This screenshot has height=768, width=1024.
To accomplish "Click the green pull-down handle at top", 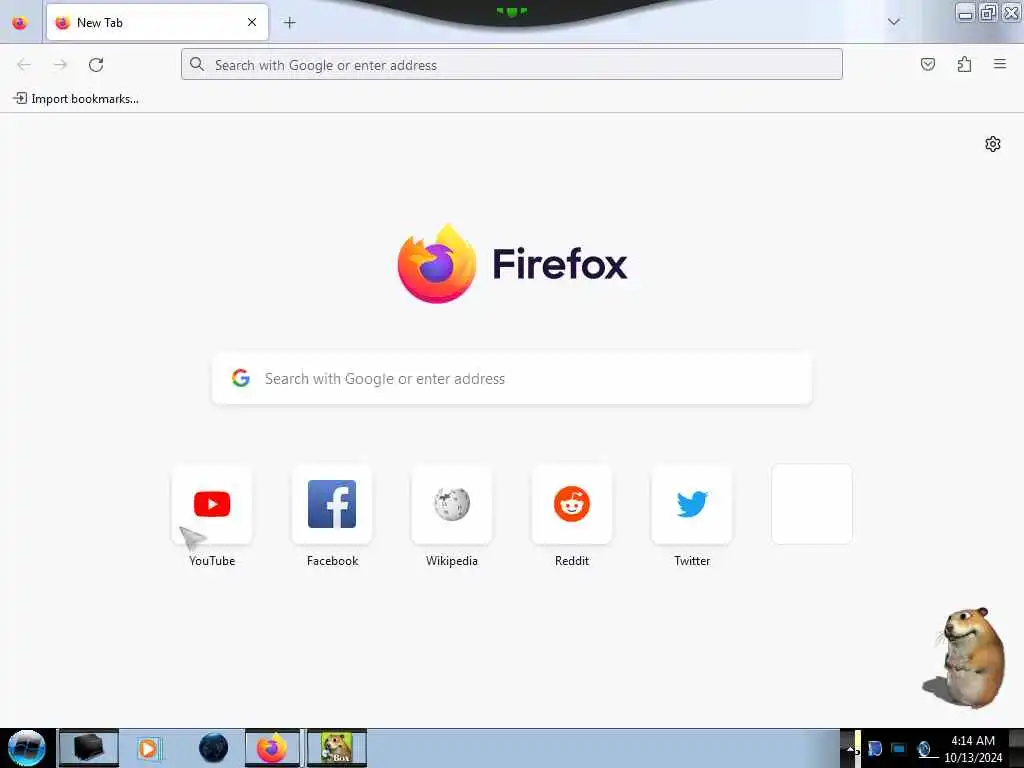I will coord(511,11).
